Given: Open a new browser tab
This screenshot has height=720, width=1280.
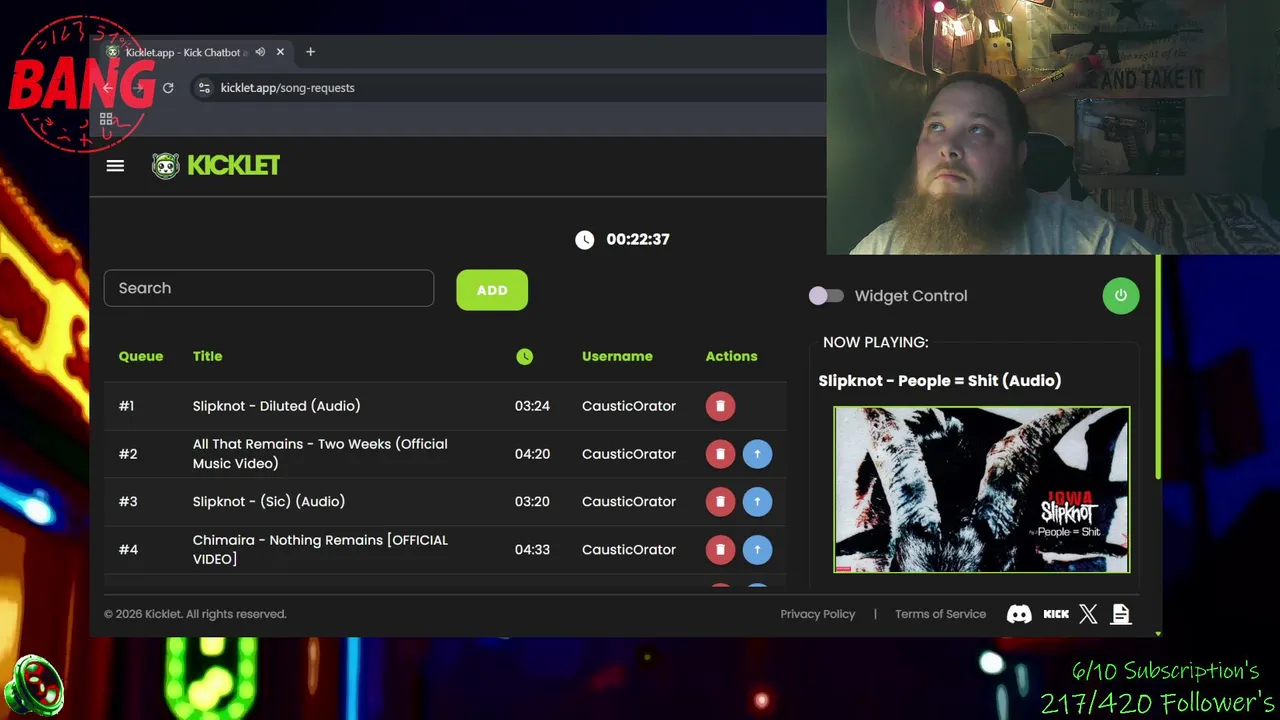Looking at the screenshot, I should pos(310,52).
